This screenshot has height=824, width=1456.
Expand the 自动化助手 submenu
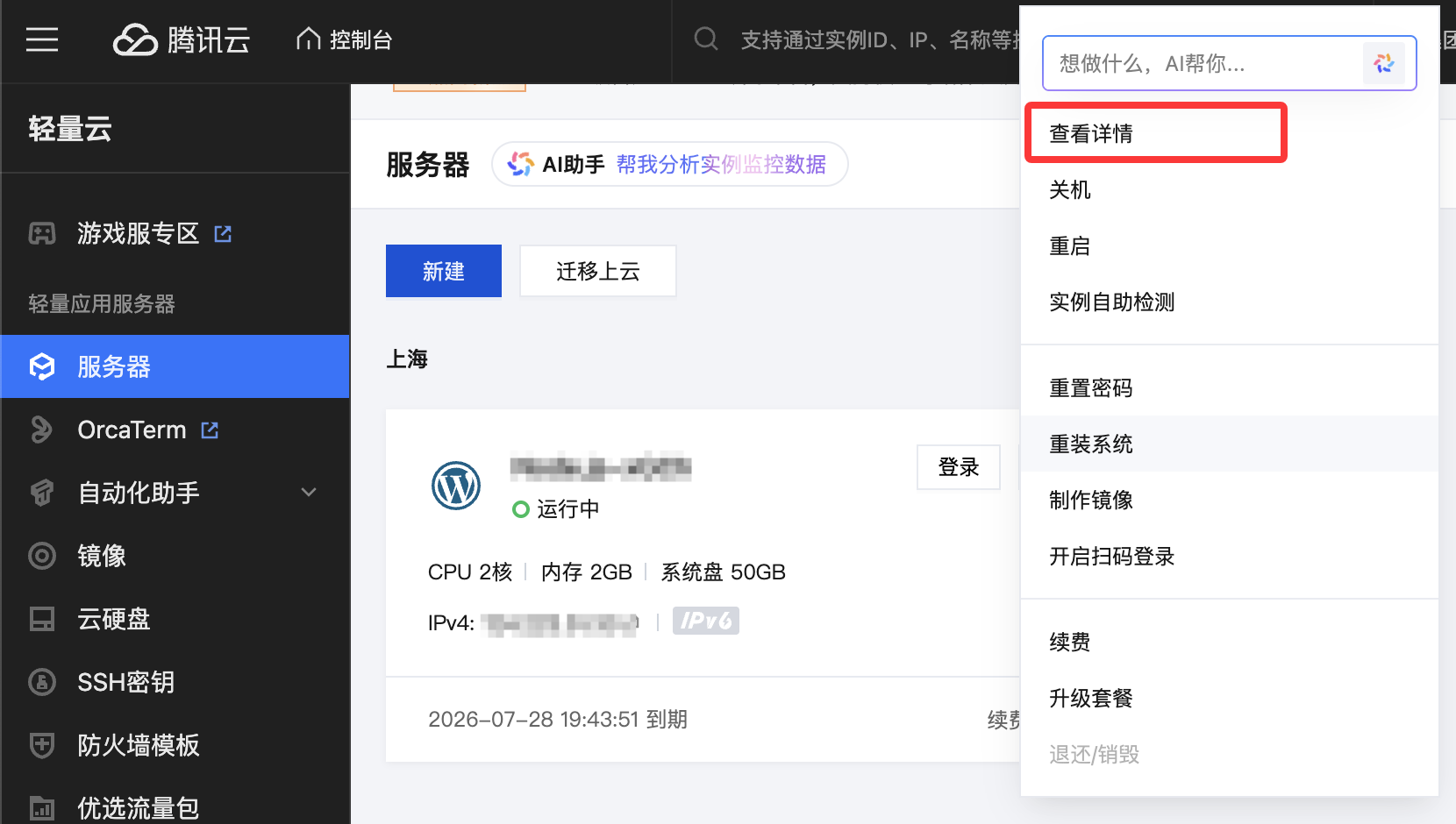click(308, 493)
